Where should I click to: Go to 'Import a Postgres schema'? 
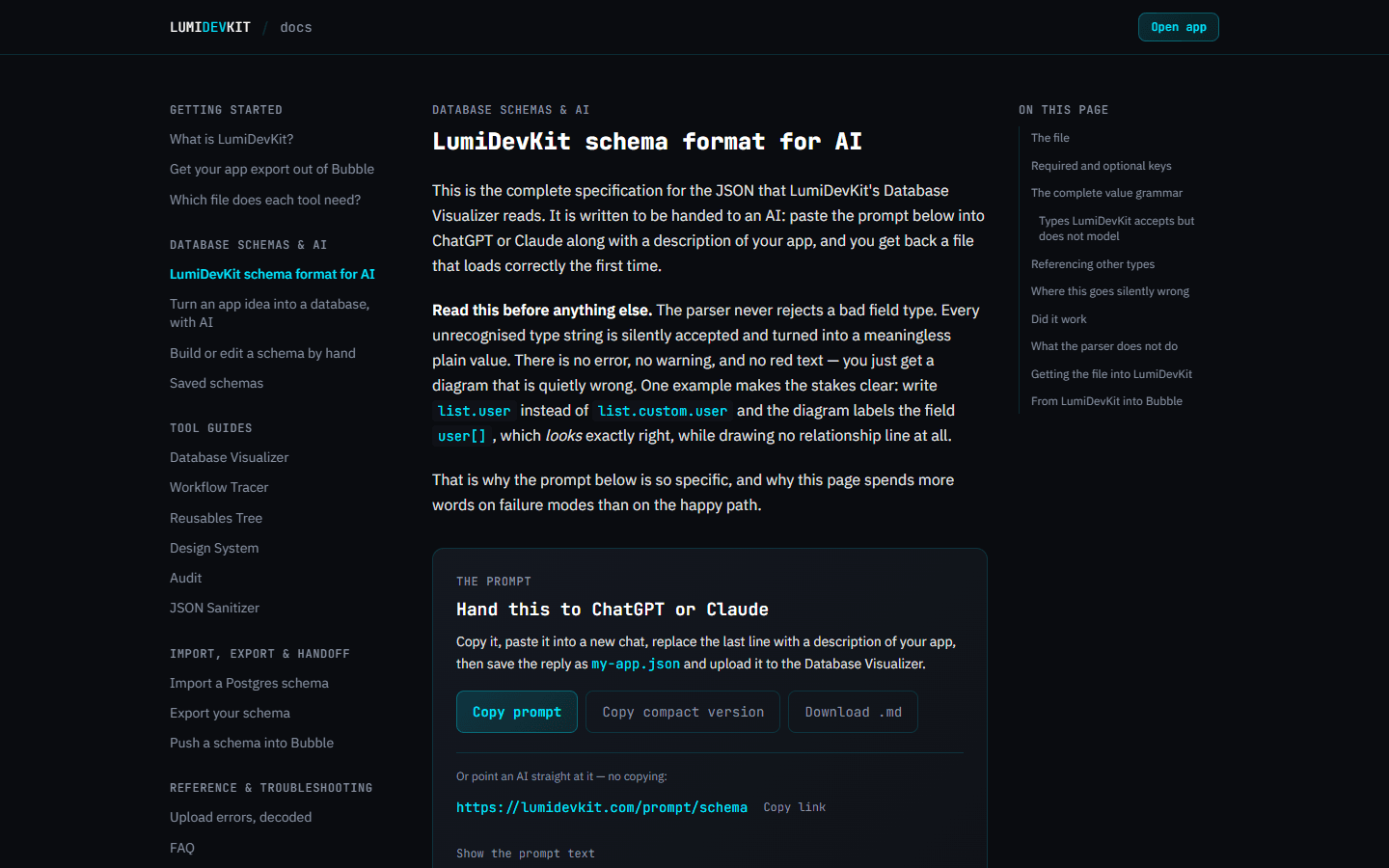pyautogui.click(x=249, y=683)
